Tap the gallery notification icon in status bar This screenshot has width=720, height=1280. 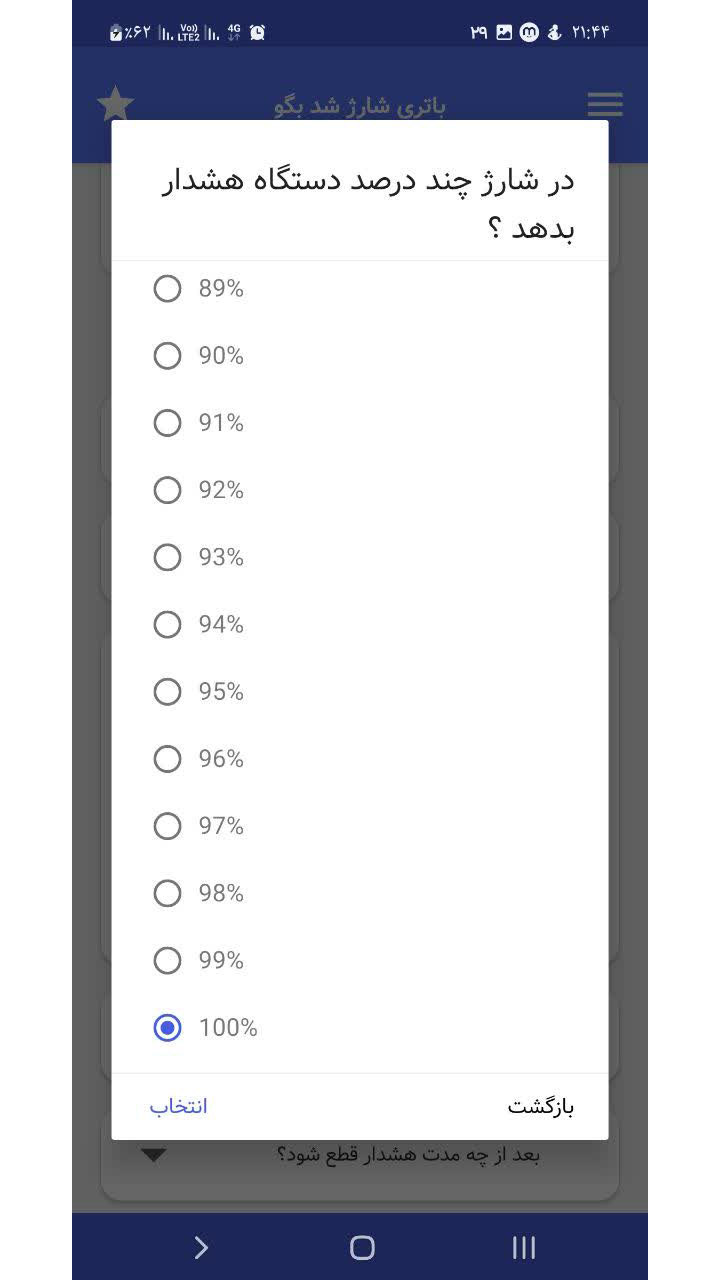[504, 32]
